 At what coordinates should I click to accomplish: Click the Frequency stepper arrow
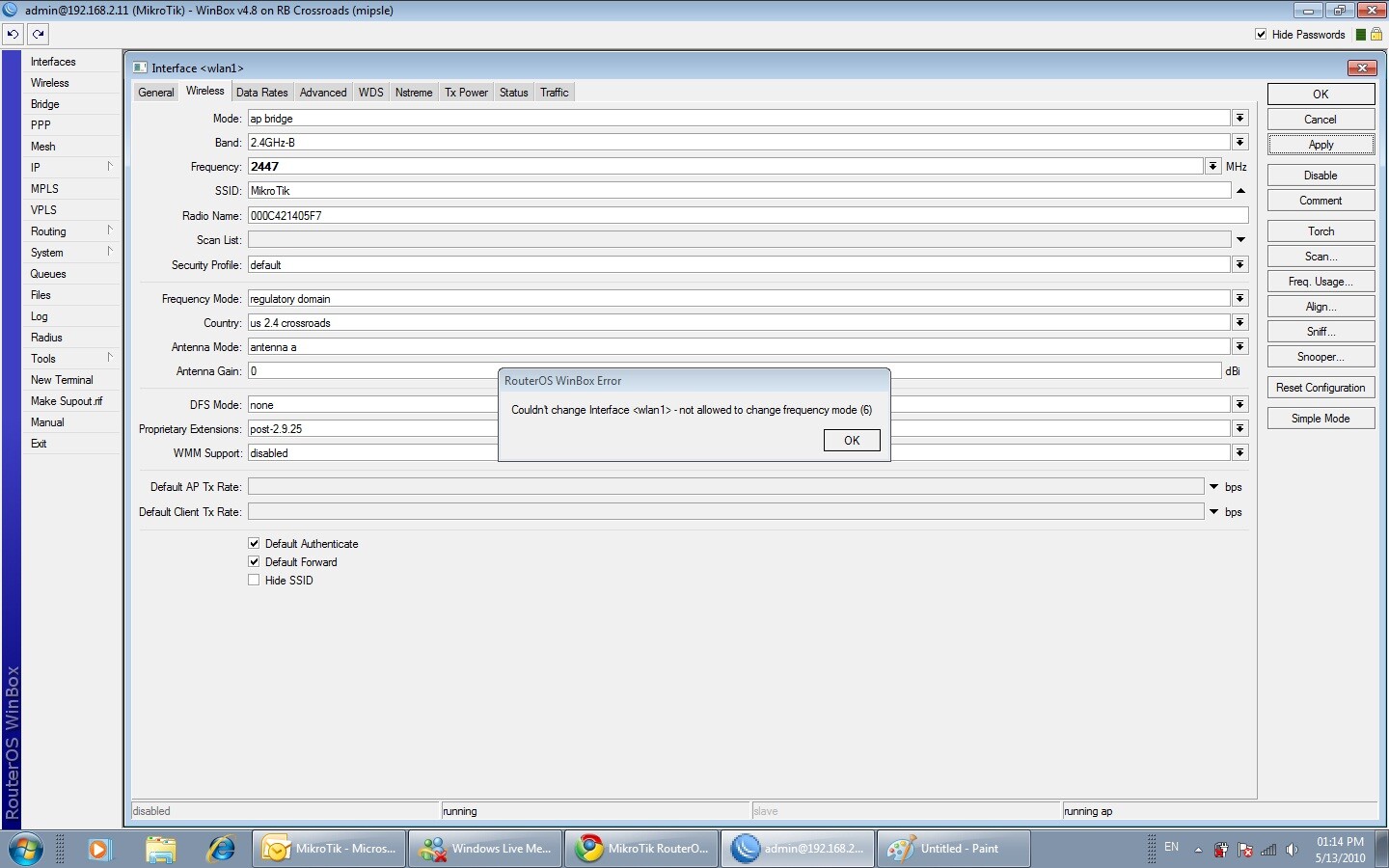point(1212,166)
